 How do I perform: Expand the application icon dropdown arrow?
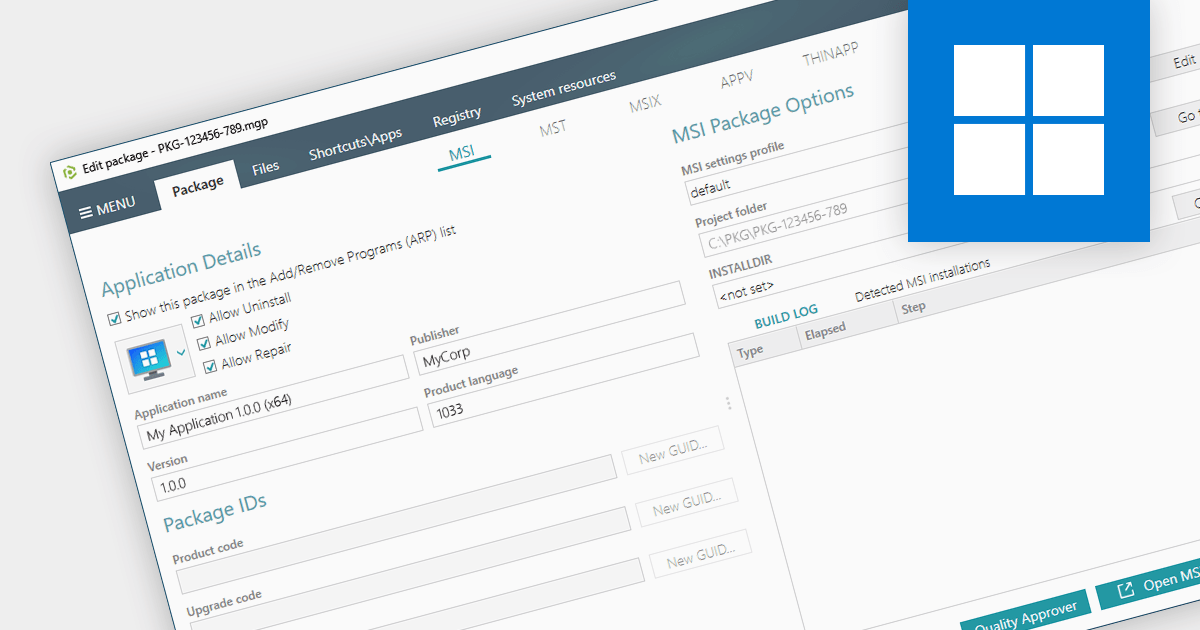click(181, 351)
